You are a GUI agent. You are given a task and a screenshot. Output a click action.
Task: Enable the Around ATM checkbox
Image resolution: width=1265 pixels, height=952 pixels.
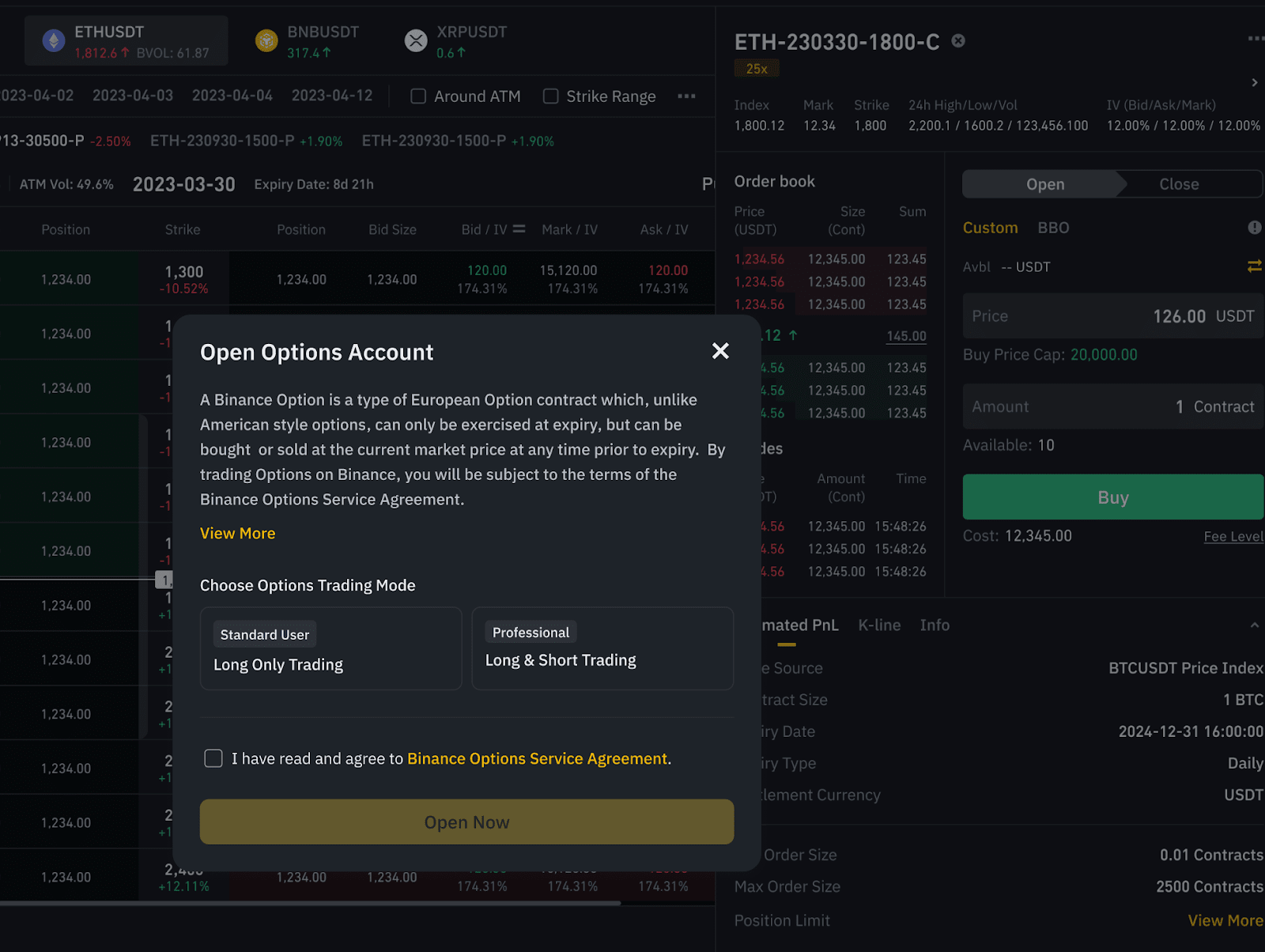click(x=418, y=96)
